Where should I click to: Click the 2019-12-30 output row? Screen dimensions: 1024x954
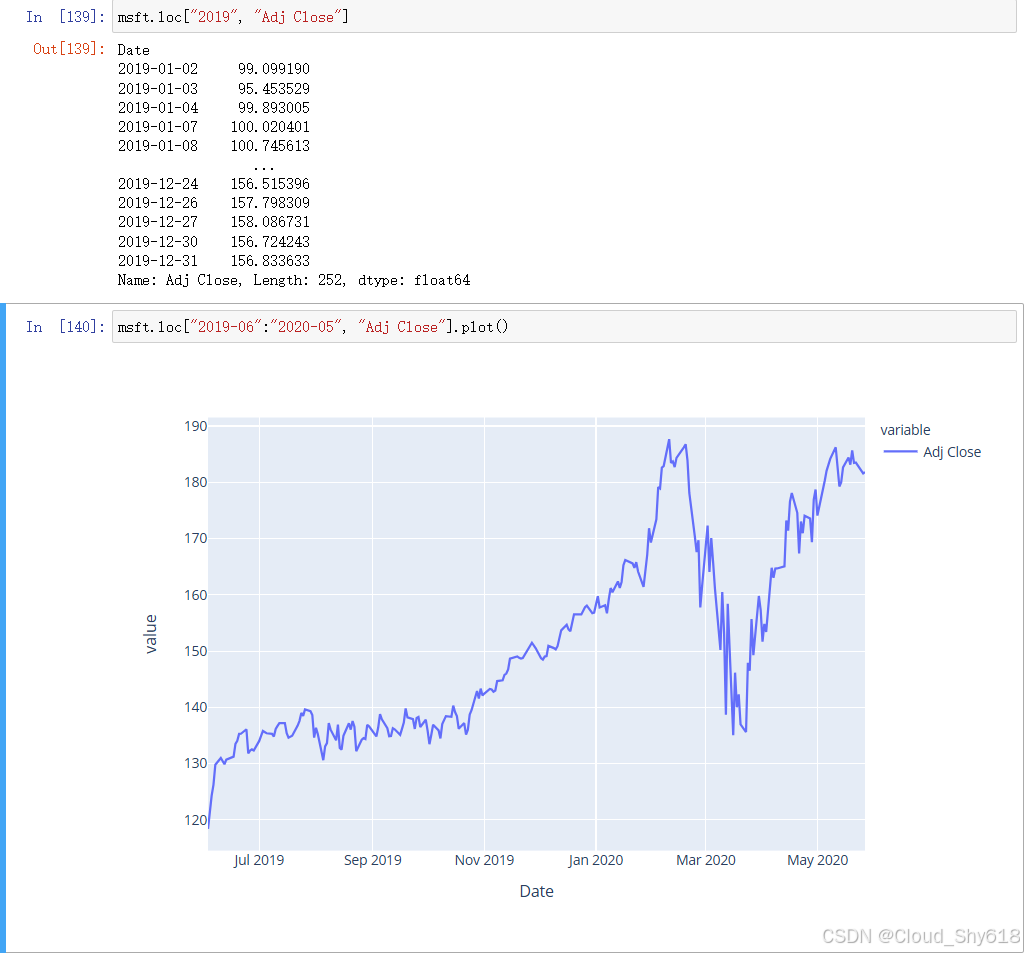click(214, 241)
